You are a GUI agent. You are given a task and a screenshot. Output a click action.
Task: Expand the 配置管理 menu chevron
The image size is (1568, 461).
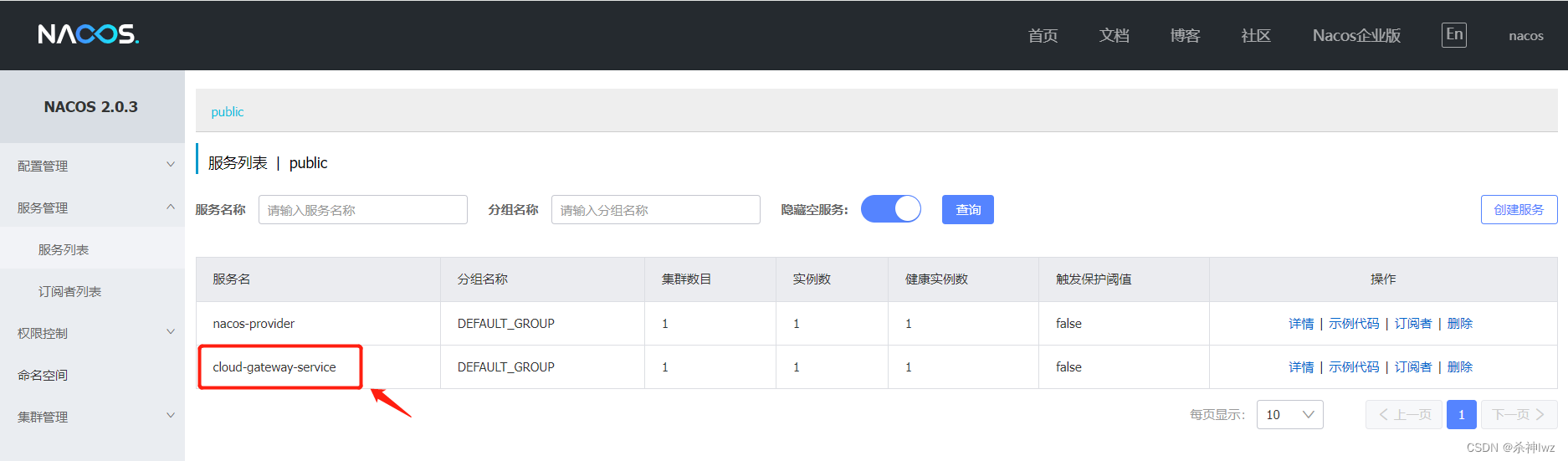pos(171,165)
